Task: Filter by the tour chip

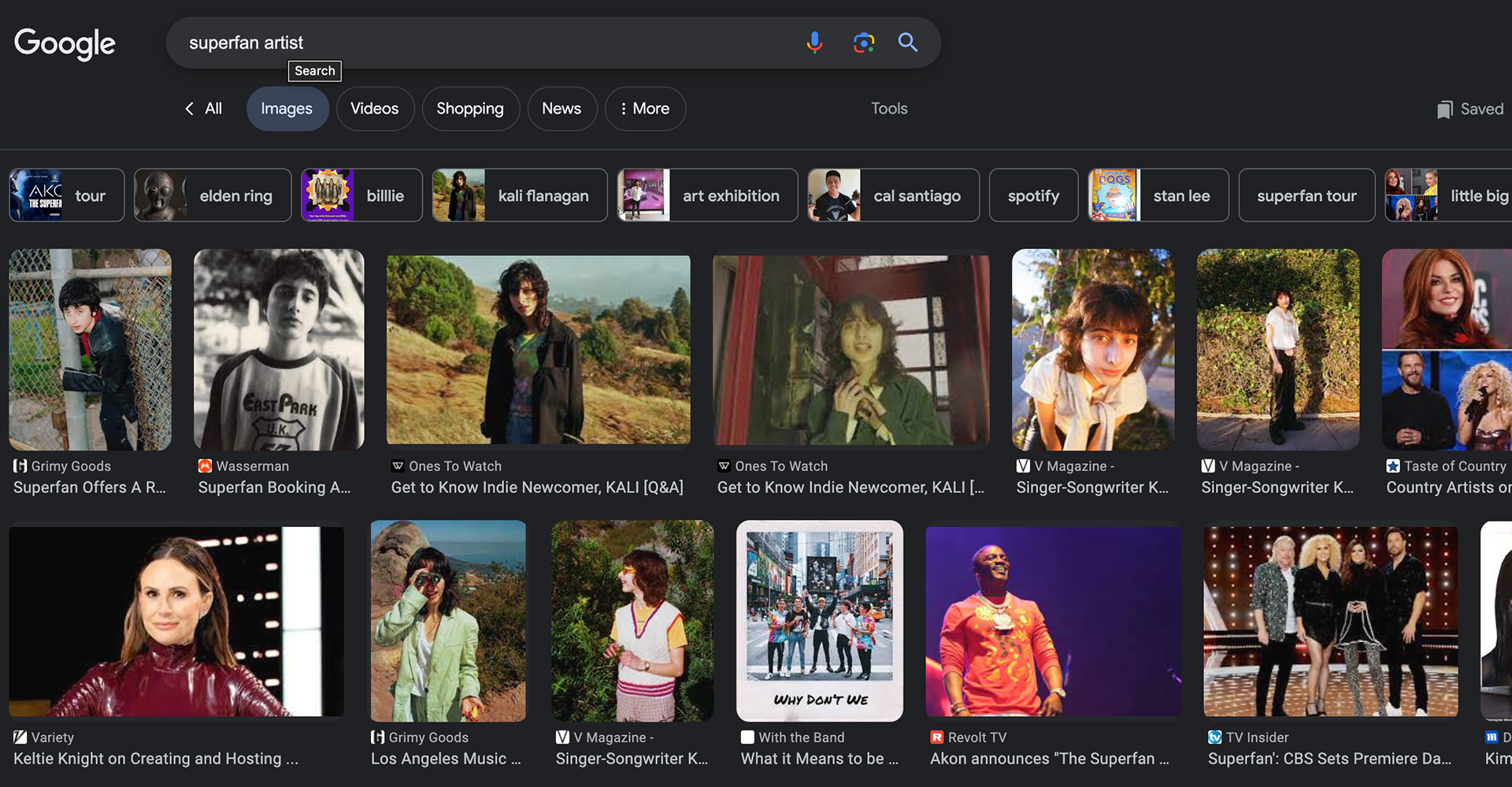Action: (67, 195)
